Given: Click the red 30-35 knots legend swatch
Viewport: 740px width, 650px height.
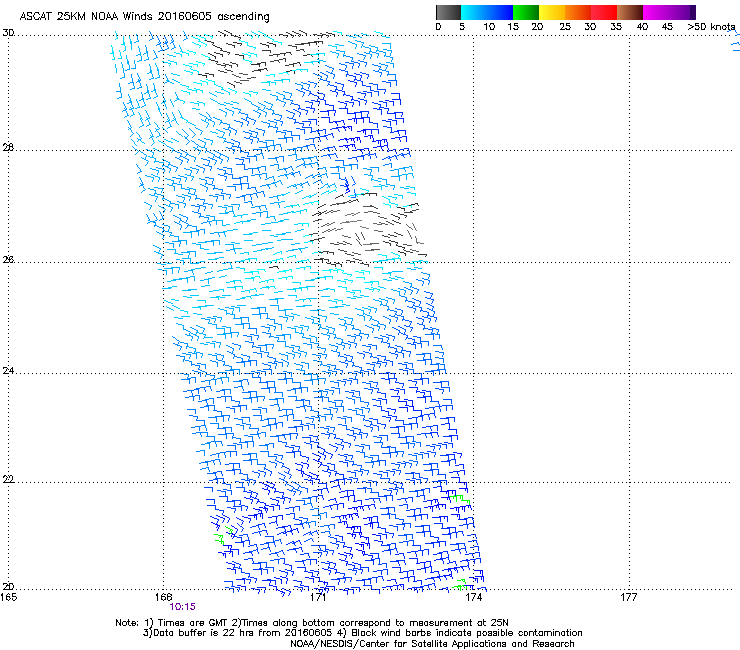Looking at the screenshot, I should click(x=604, y=12).
